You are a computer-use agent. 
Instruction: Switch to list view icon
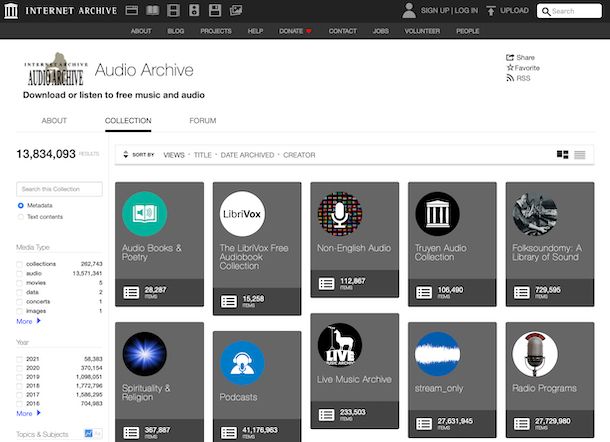point(580,155)
